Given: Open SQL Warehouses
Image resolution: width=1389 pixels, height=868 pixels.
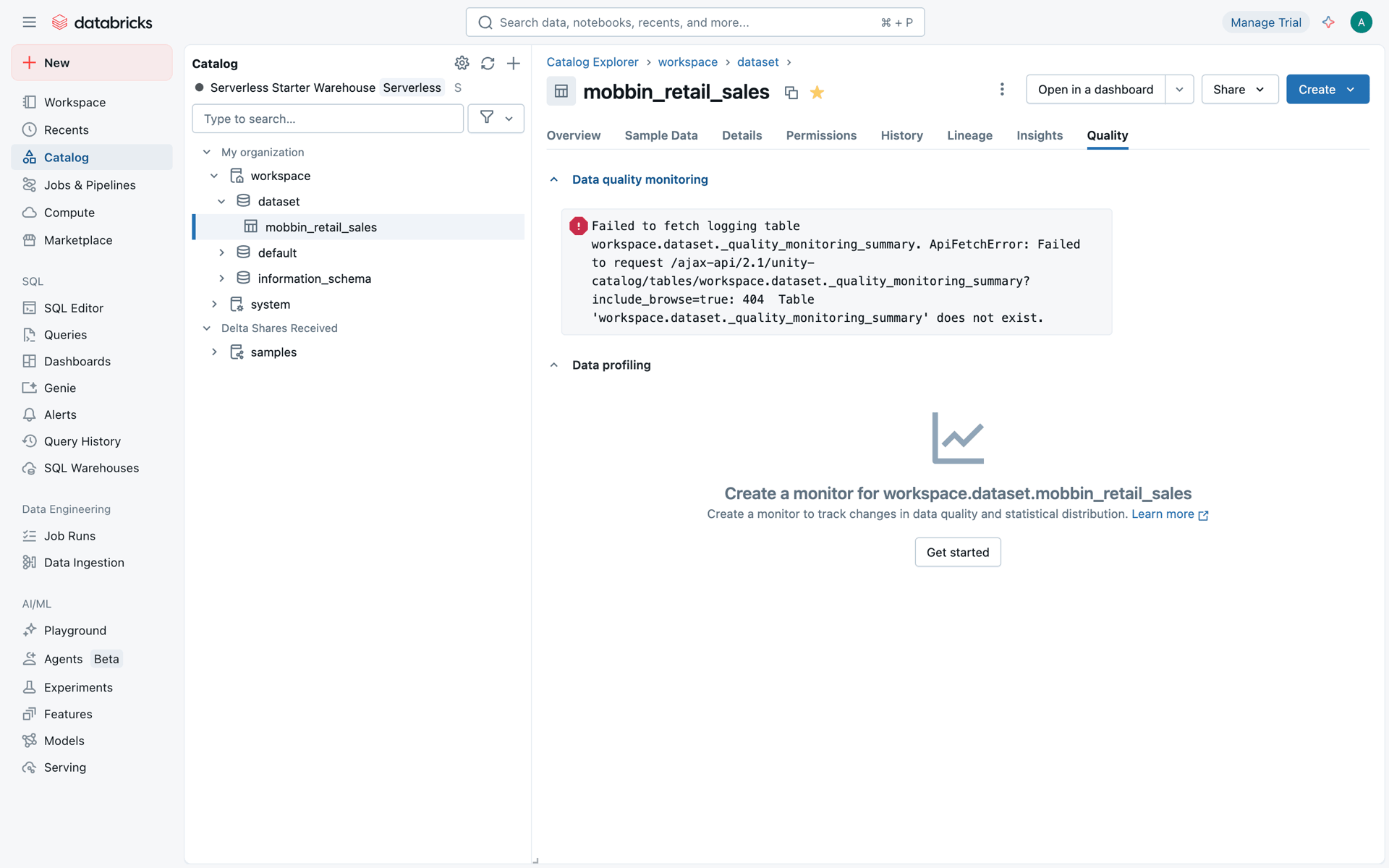Looking at the screenshot, I should coord(92,468).
